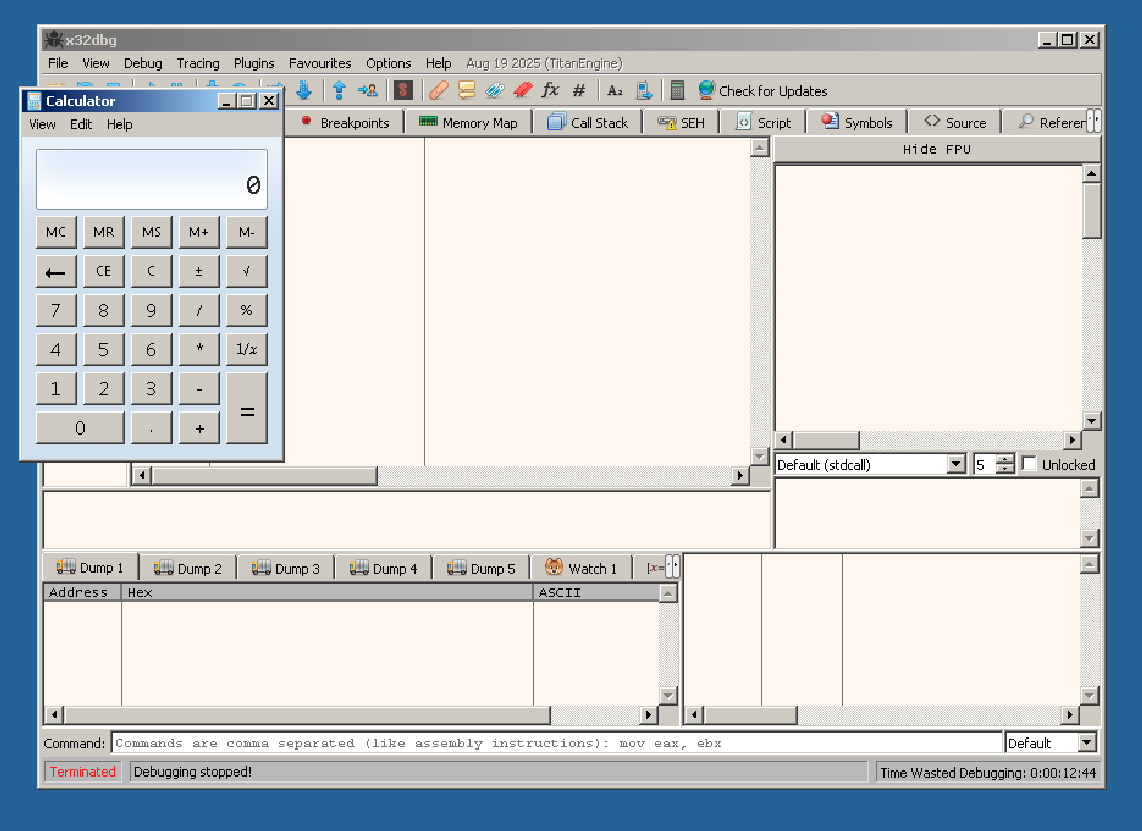Click the Address column header in dump
The width and height of the screenshot is (1142, 831).
point(82,592)
